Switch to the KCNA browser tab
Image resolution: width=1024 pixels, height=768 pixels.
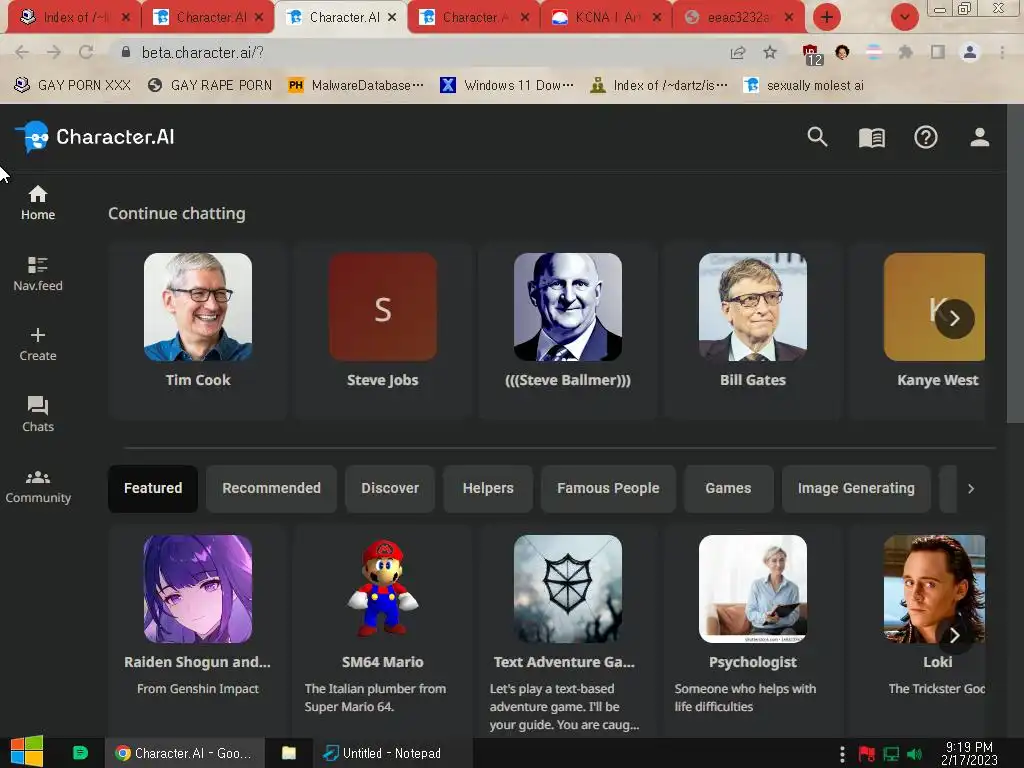pyautogui.click(x=605, y=18)
